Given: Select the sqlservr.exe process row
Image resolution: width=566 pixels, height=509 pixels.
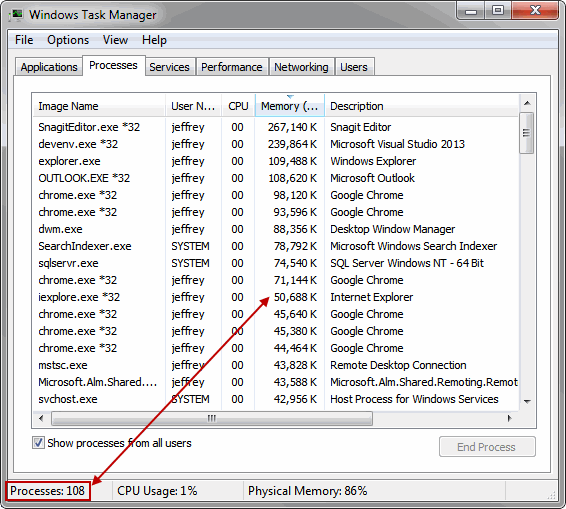Looking at the screenshot, I should (276, 263).
